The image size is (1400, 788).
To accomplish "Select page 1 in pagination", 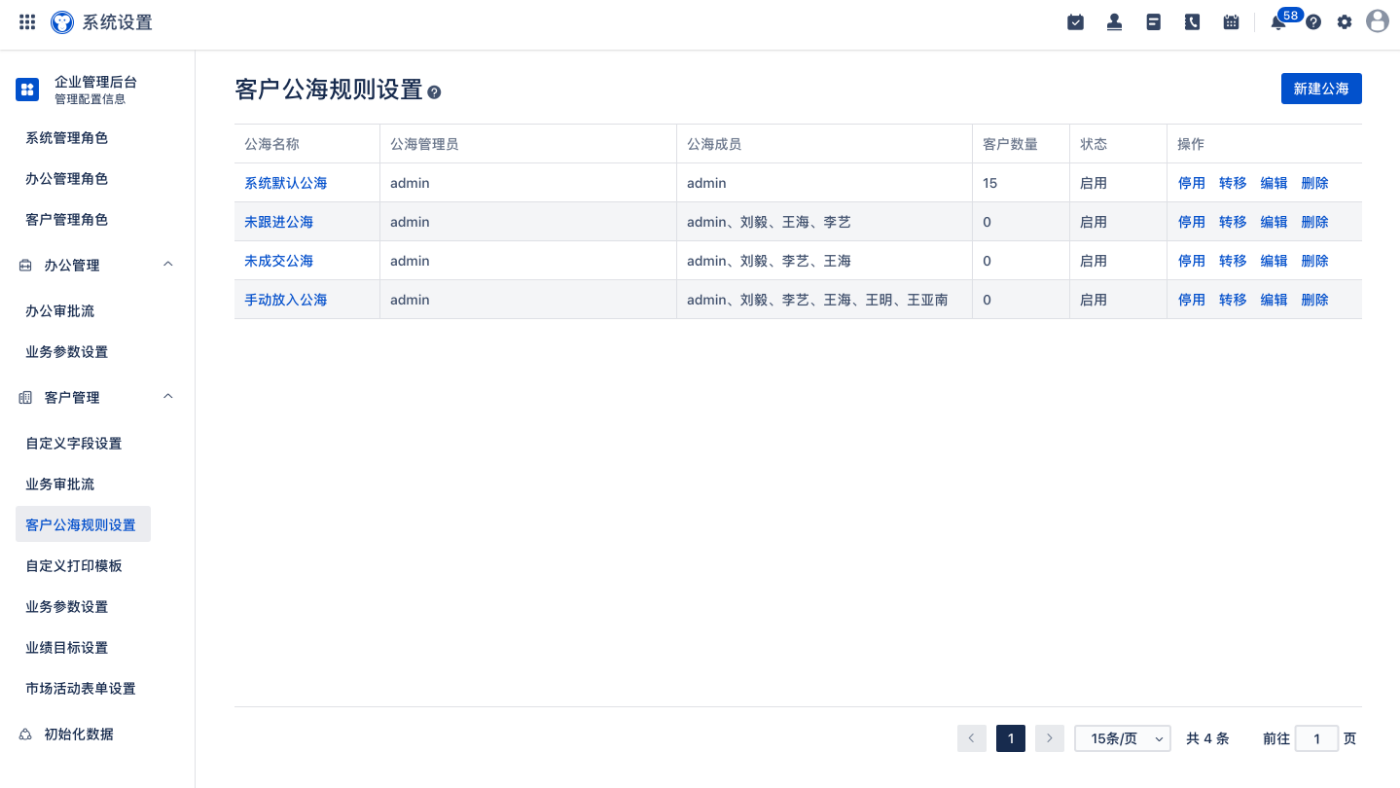I will 1010,739.
